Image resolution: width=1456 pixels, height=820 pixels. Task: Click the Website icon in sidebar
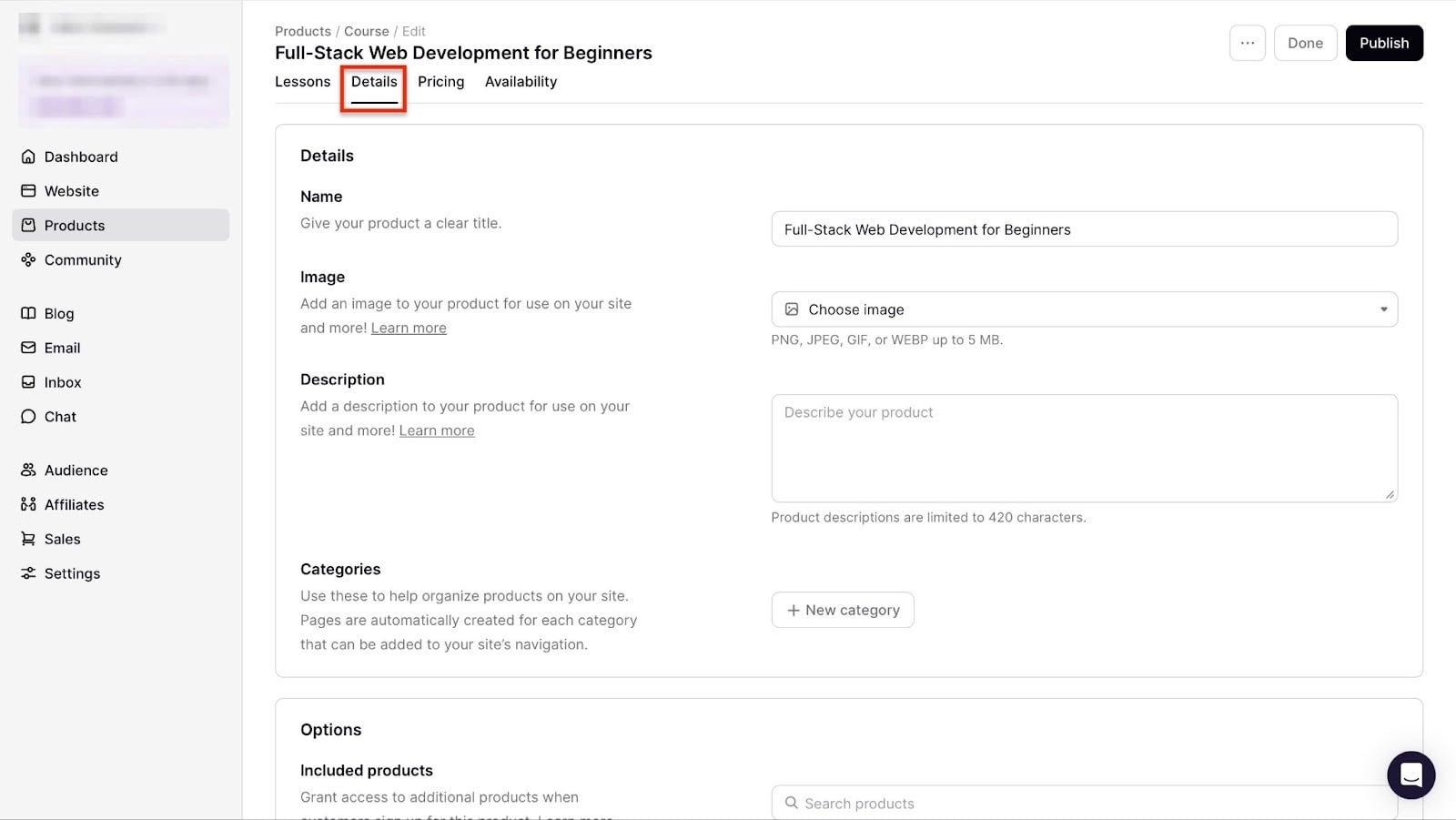click(28, 191)
